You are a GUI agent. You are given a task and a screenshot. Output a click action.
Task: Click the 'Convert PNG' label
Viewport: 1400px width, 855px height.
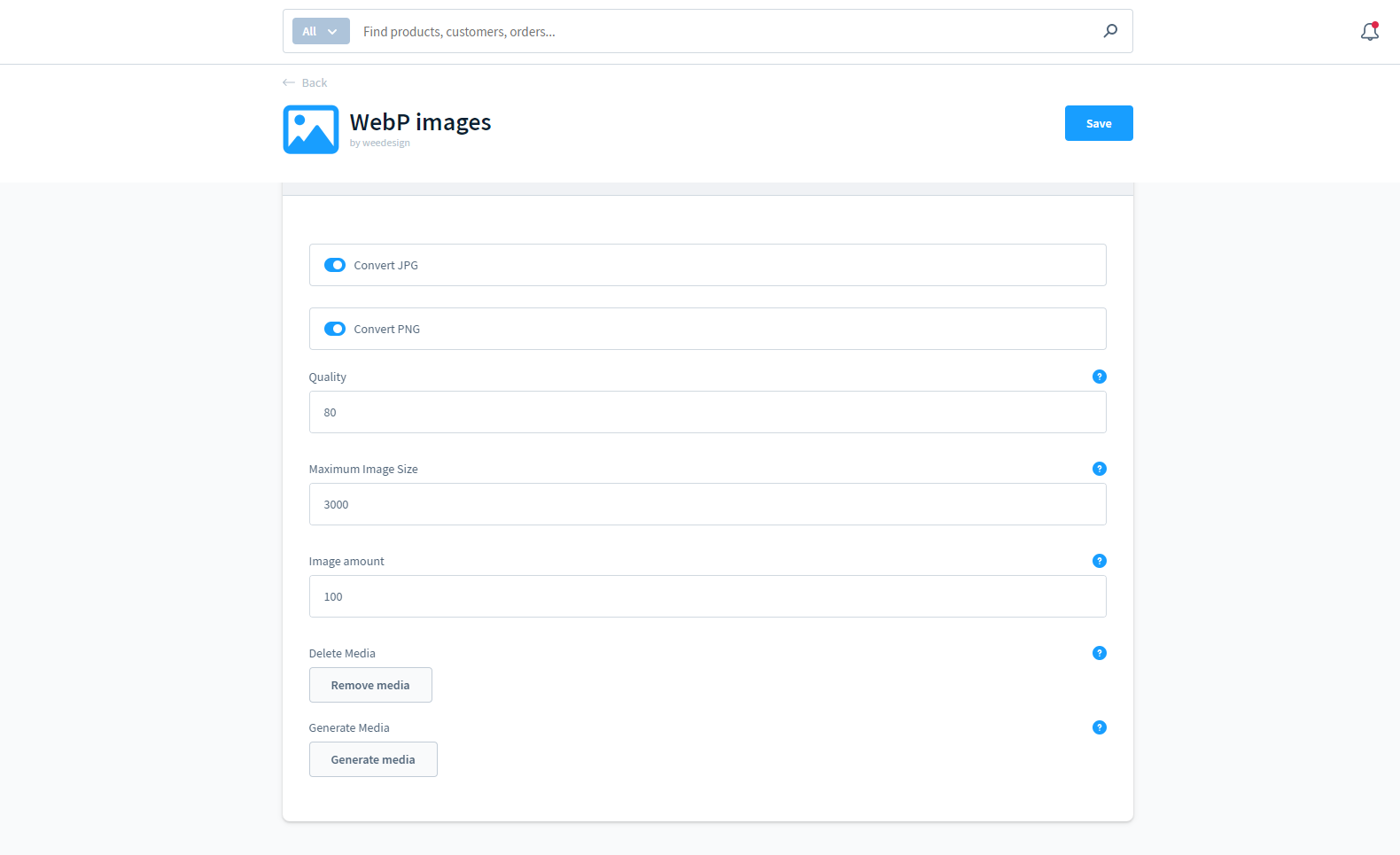(x=386, y=329)
